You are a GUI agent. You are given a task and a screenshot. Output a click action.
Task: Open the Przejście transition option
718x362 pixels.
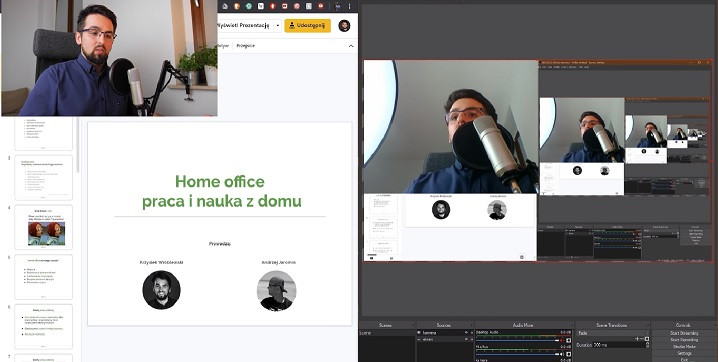[x=245, y=46]
